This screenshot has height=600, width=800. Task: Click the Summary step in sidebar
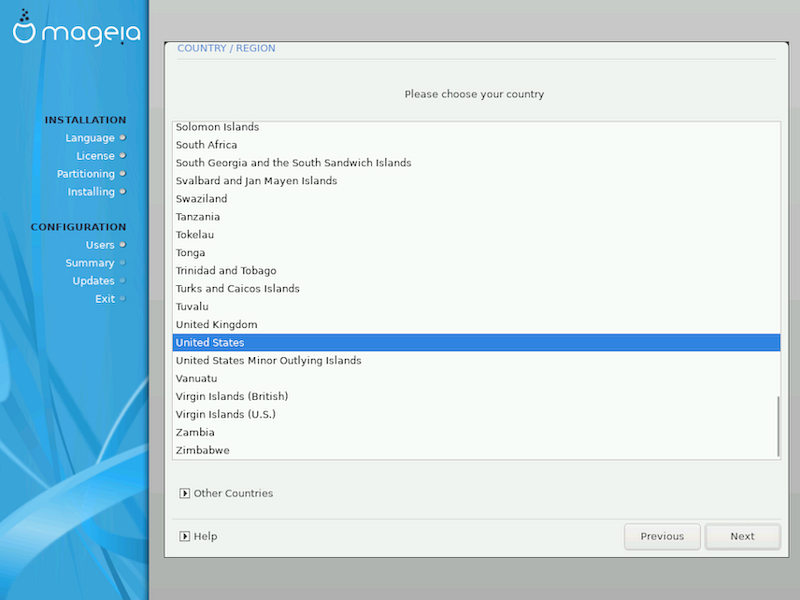[x=90, y=263]
